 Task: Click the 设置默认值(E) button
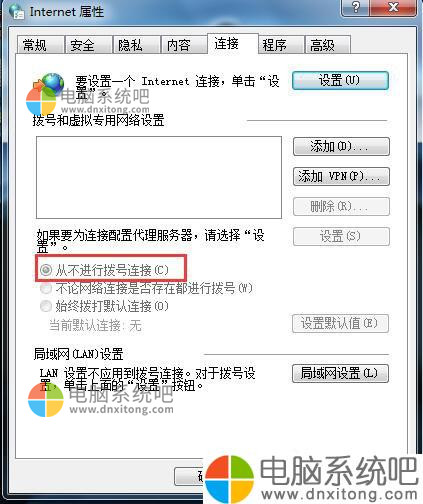point(340,323)
